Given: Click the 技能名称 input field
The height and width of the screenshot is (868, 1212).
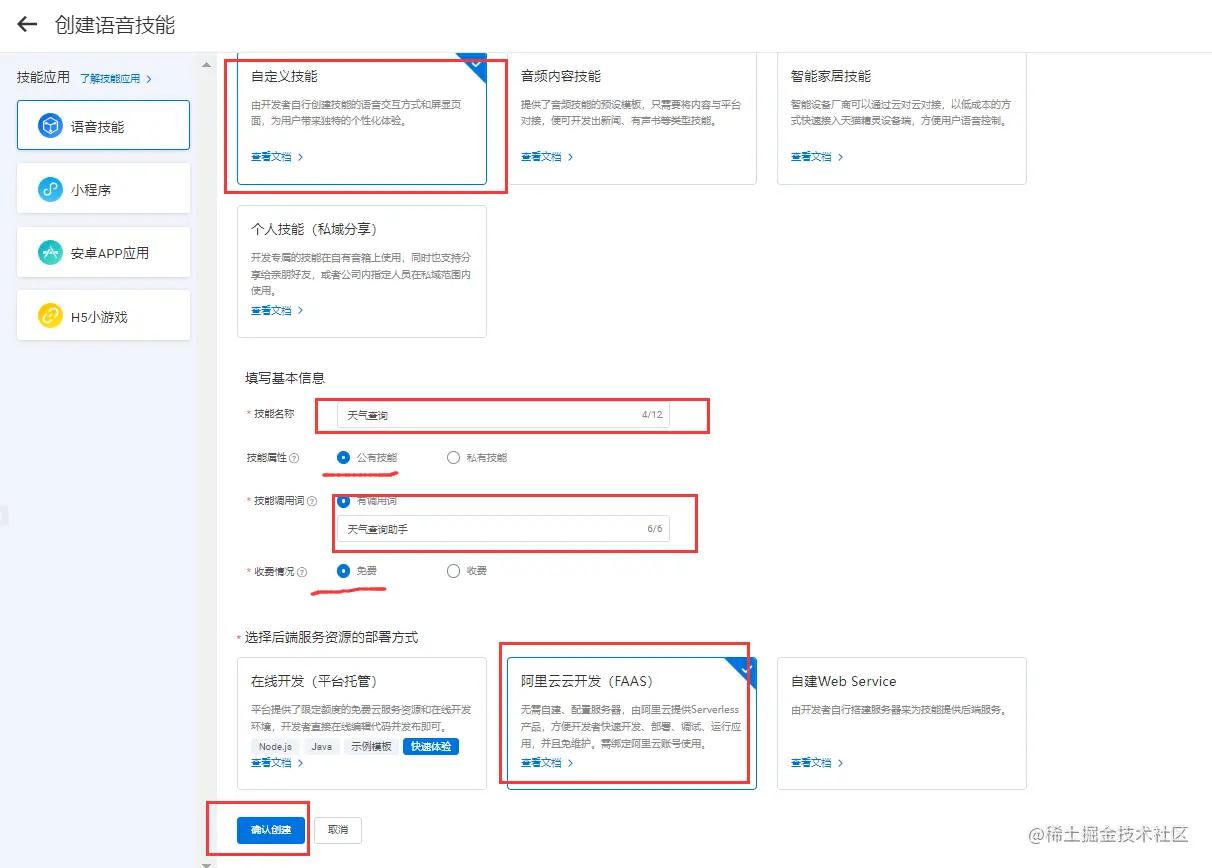Looking at the screenshot, I should [x=503, y=414].
